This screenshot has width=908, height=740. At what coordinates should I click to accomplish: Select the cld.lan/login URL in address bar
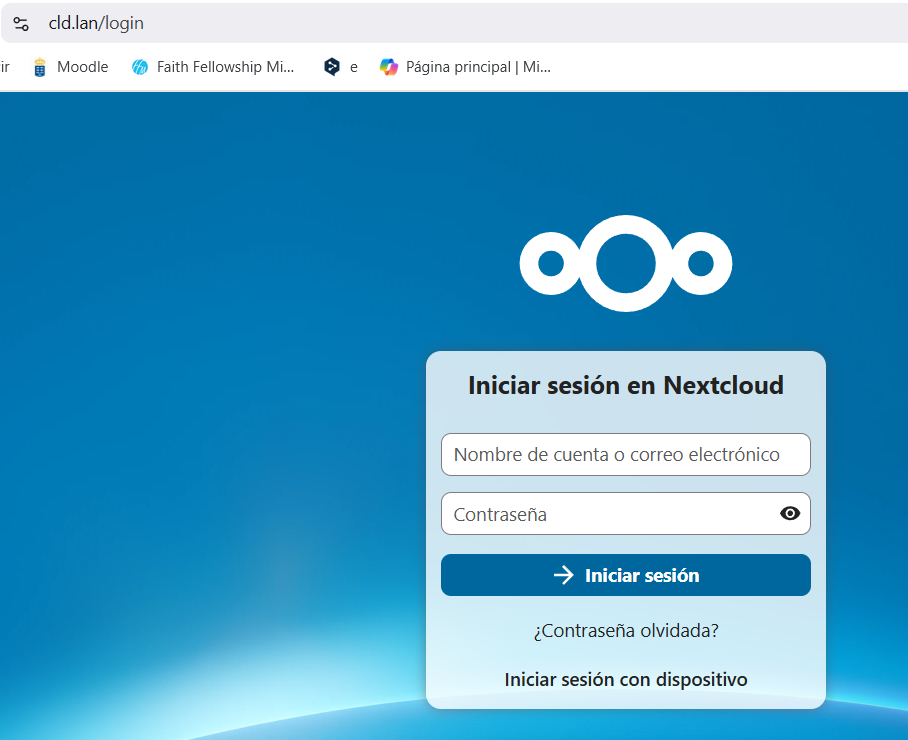96,23
